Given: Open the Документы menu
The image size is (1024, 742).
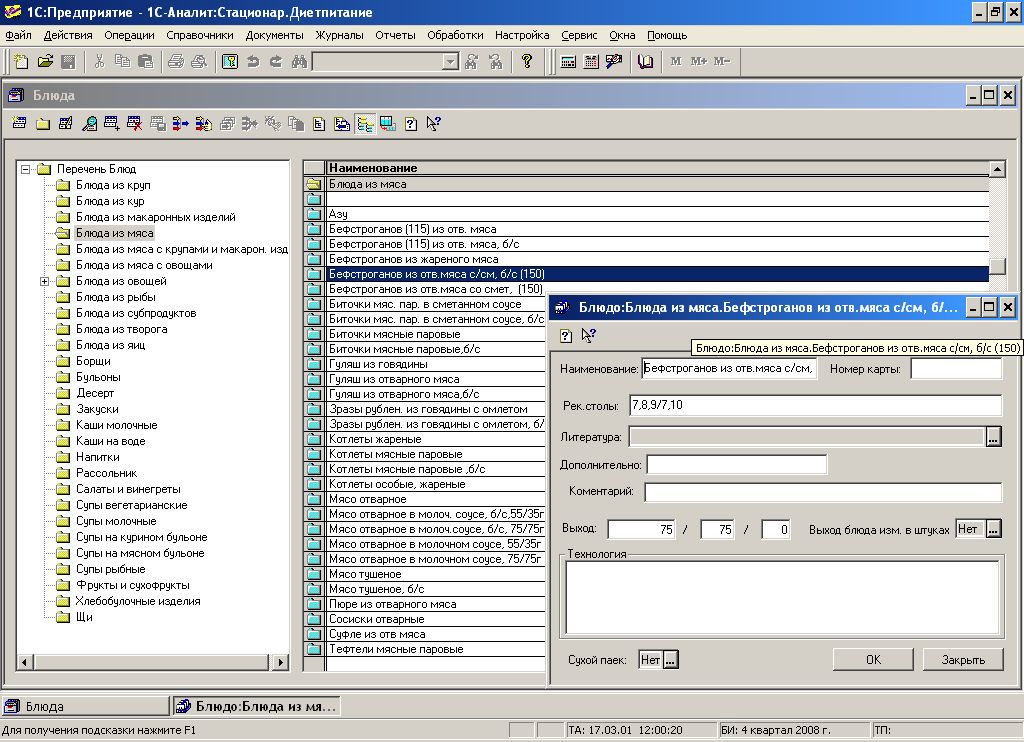Looking at the screenshot, I should coord(274,35).
